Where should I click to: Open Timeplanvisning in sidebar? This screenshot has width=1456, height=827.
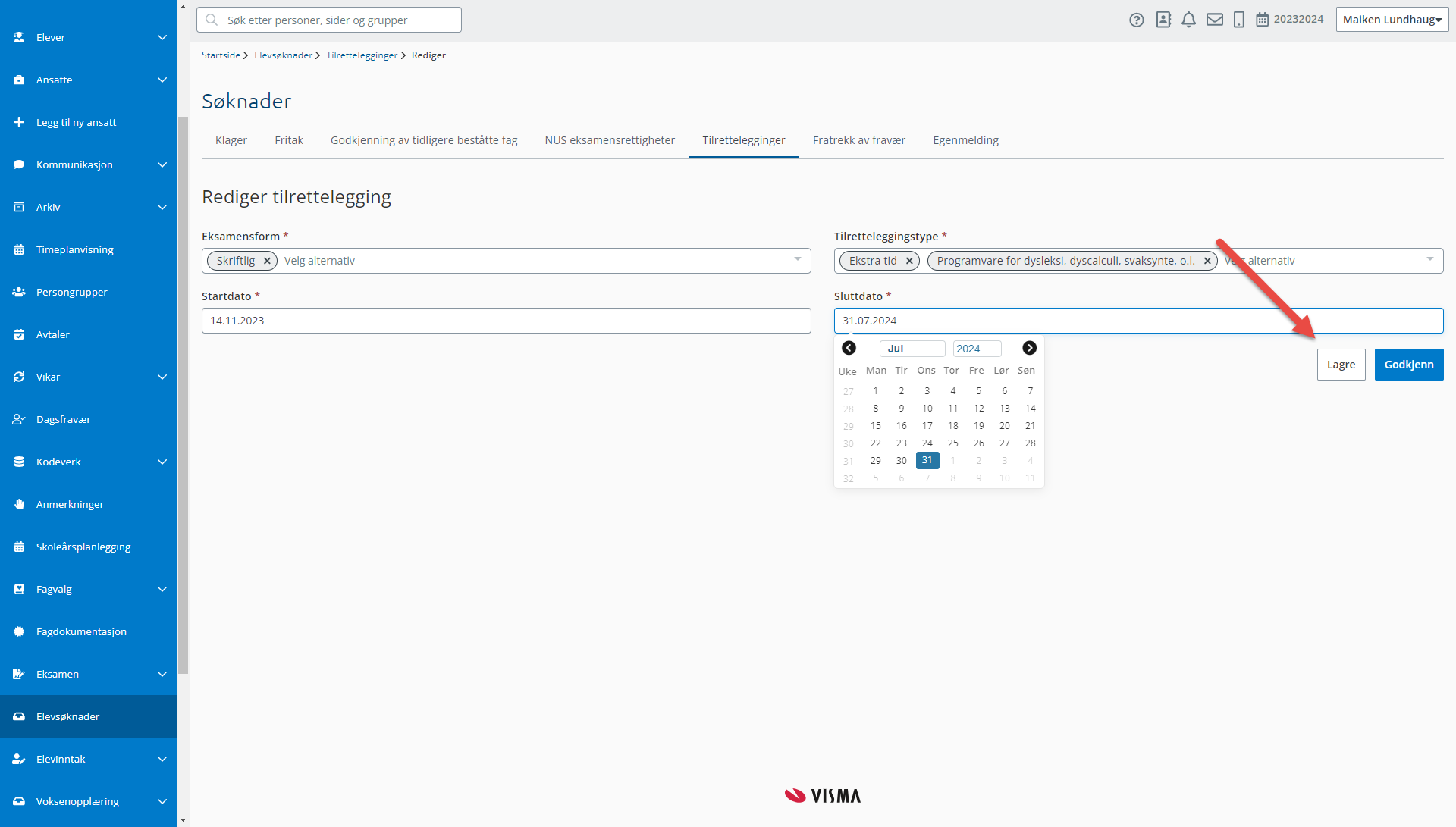pyautogui.click(x=88, y=249)
